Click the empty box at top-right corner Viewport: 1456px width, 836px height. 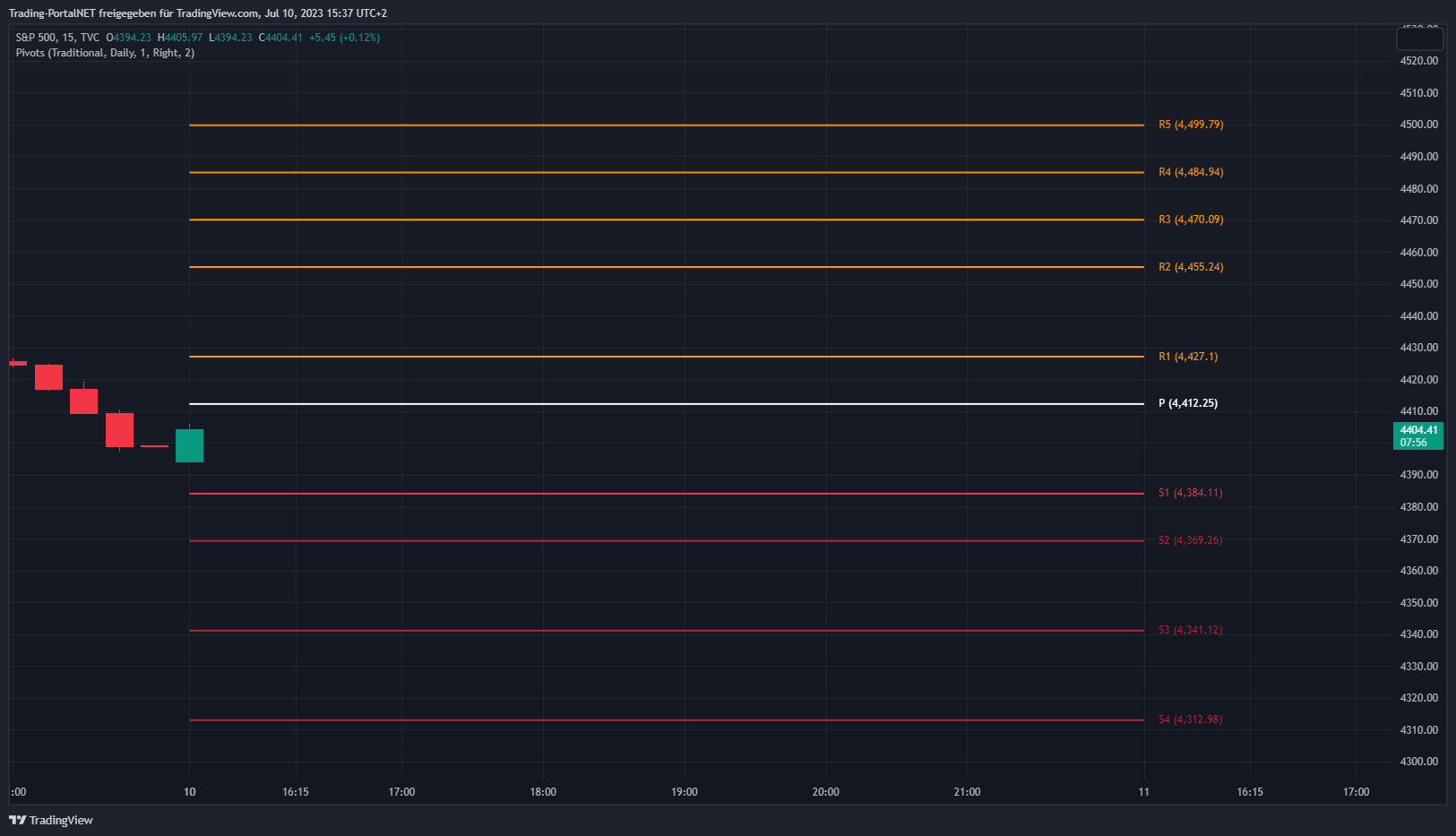click(1419, 39)
